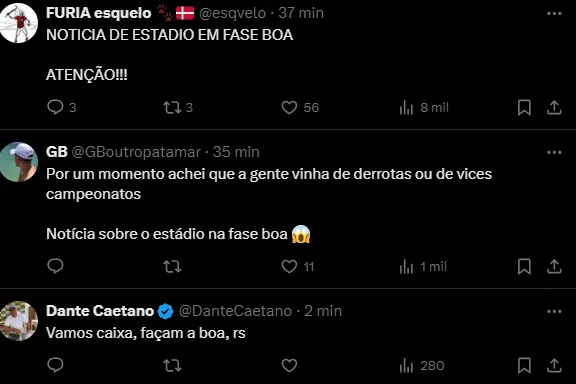Bookmark FURIA esquelo's tweet
576x384 pixels.
pyautogui.click(x=524, y=108)
